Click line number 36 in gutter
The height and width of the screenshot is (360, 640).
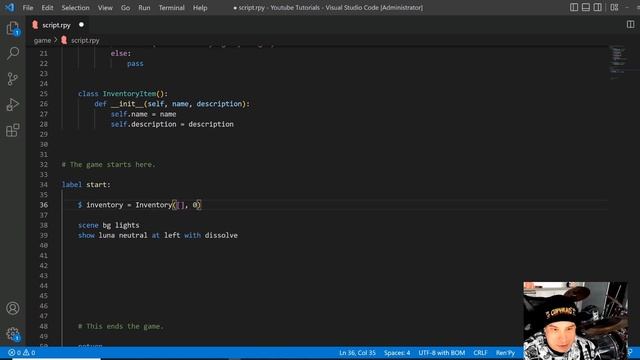(x=44, y=205)
